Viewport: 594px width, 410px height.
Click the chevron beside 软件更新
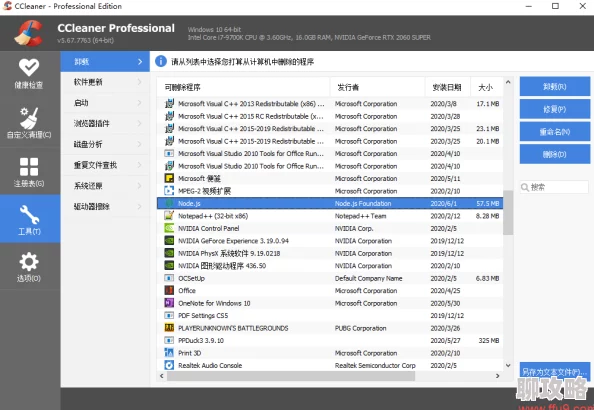[x=139, y=82]
